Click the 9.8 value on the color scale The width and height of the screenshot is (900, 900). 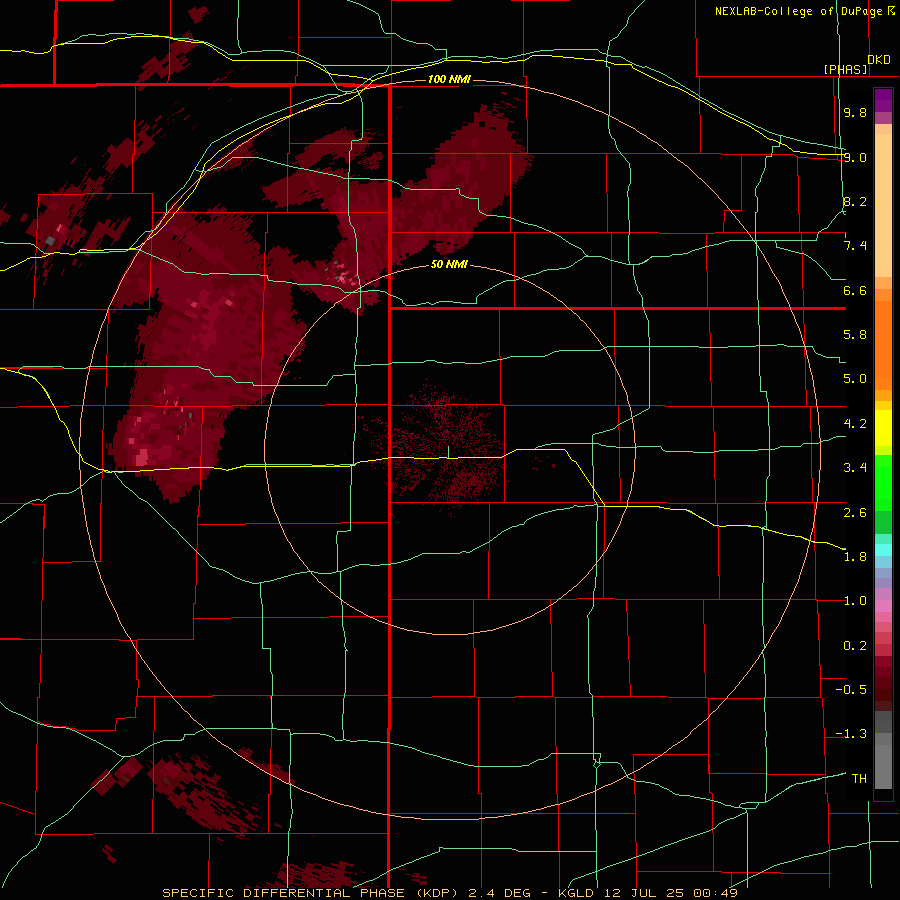(x=855, y=113)
